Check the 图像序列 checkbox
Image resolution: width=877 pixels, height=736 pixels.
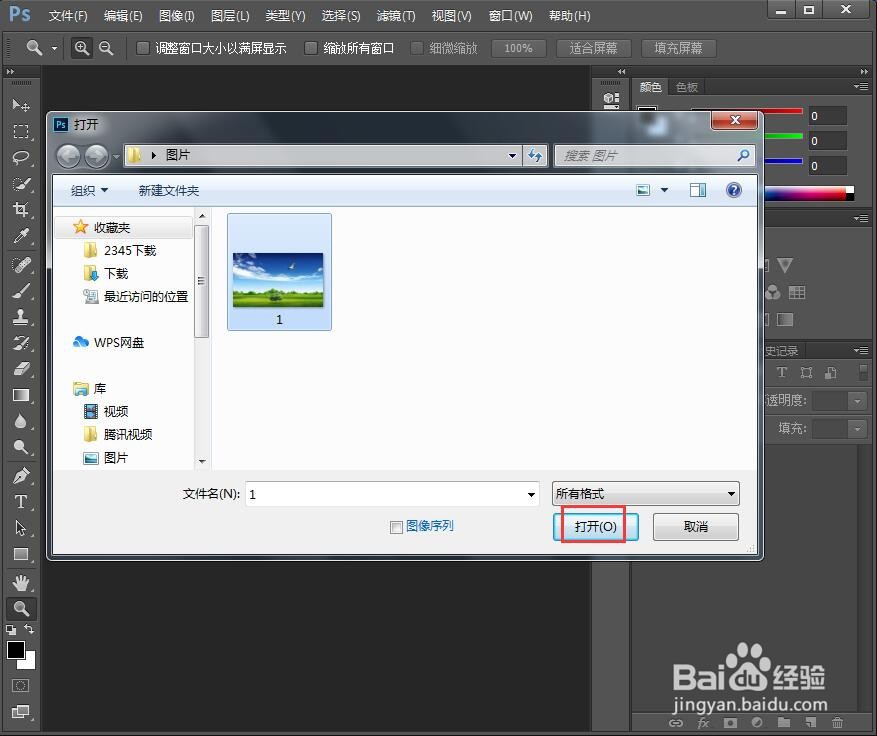[396, 527]
